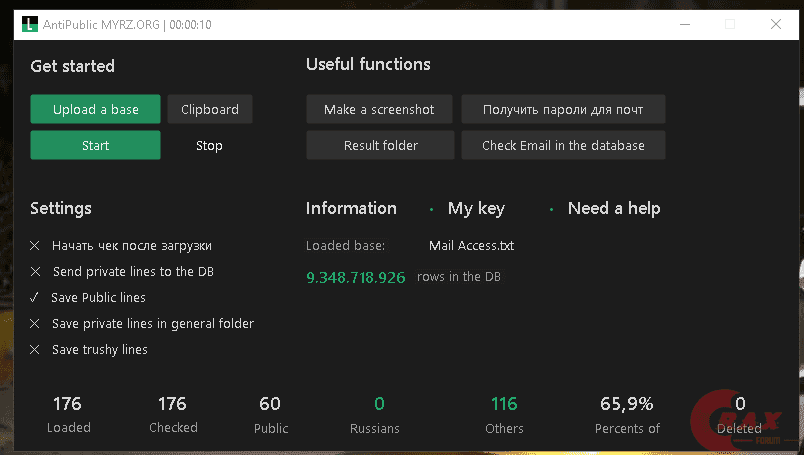Screen dimensions: 804x455
Task: Enable 'Save private lines in general folder'
Action: pos(35,324)
